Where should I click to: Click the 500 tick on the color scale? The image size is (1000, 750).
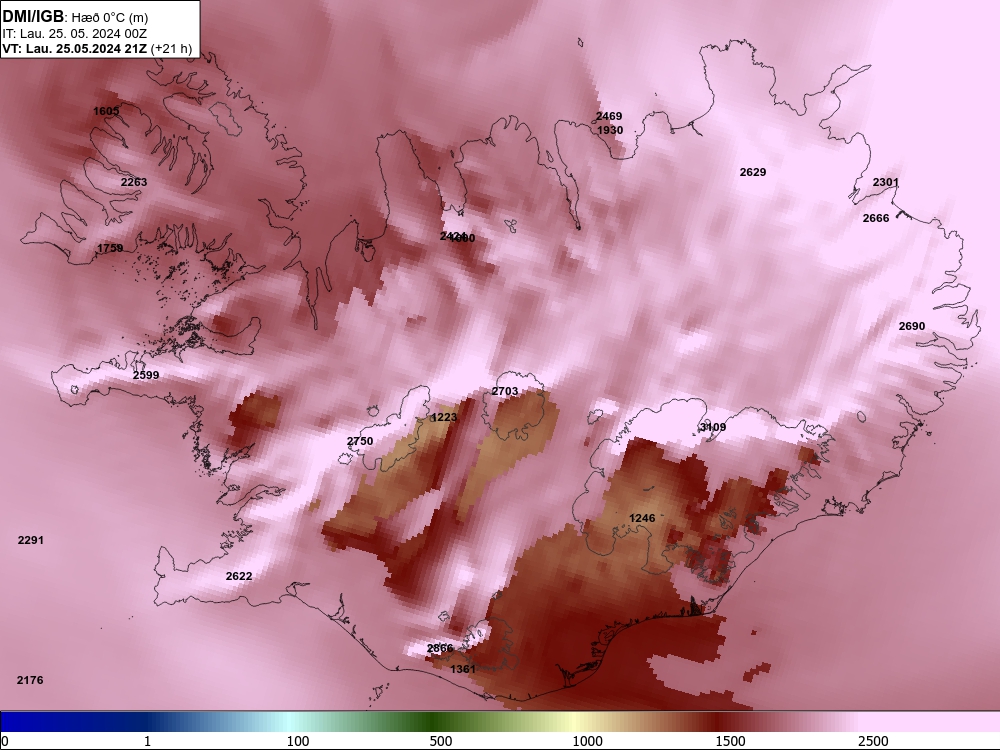pos(441,741)
